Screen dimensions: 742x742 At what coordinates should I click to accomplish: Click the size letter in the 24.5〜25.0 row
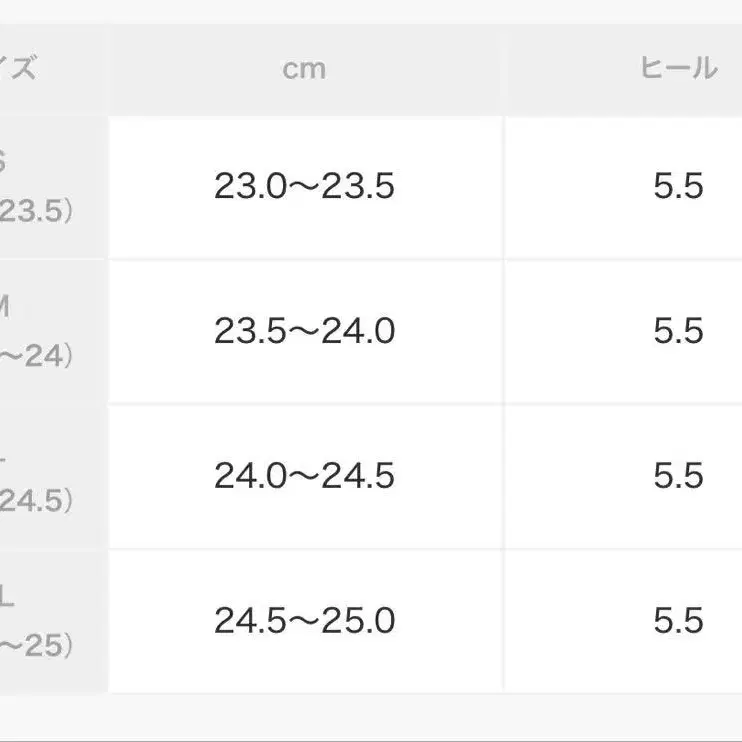tap(6, 598)
